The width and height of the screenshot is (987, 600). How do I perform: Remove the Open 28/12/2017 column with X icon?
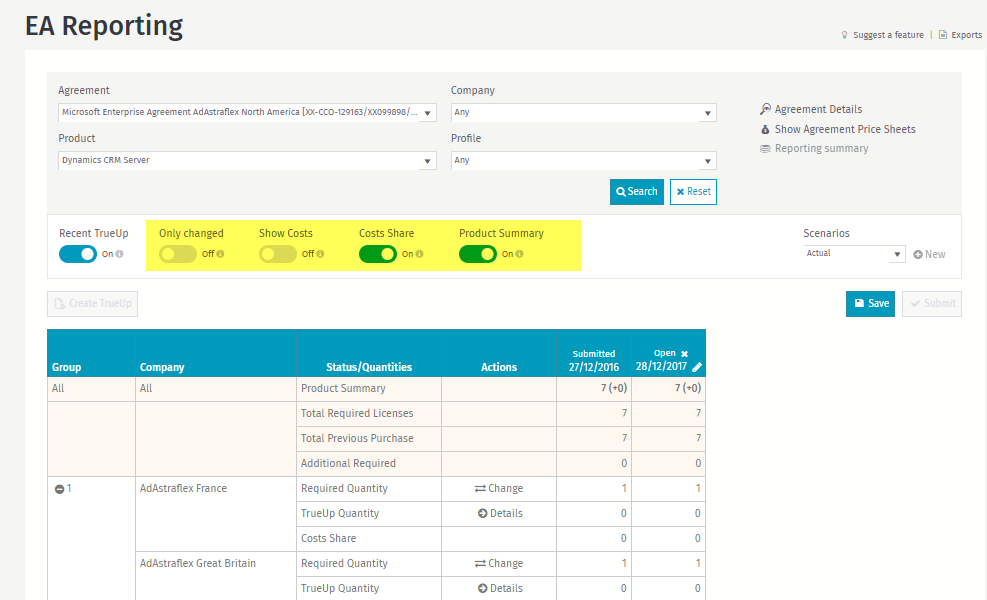[685, 354]
